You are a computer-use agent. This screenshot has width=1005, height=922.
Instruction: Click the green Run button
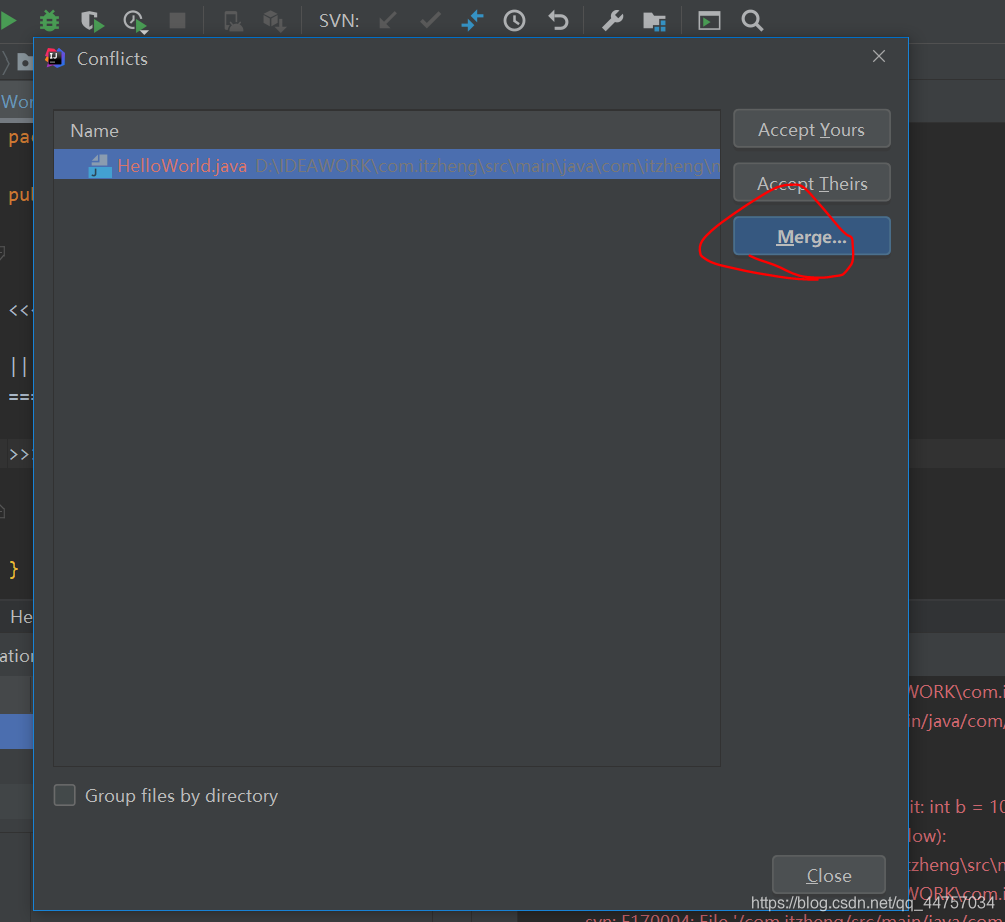pos(8,20)
